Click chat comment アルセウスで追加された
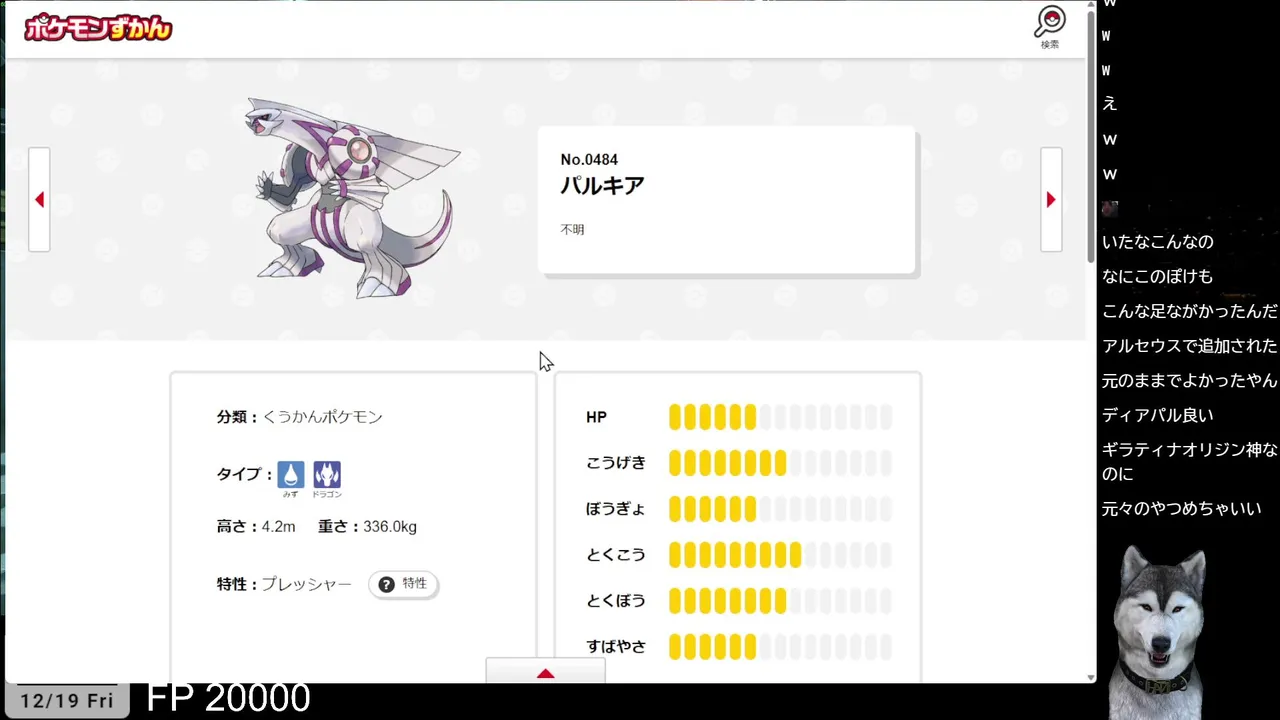This screenshot has width=1280, height=720. [1189, 346]
